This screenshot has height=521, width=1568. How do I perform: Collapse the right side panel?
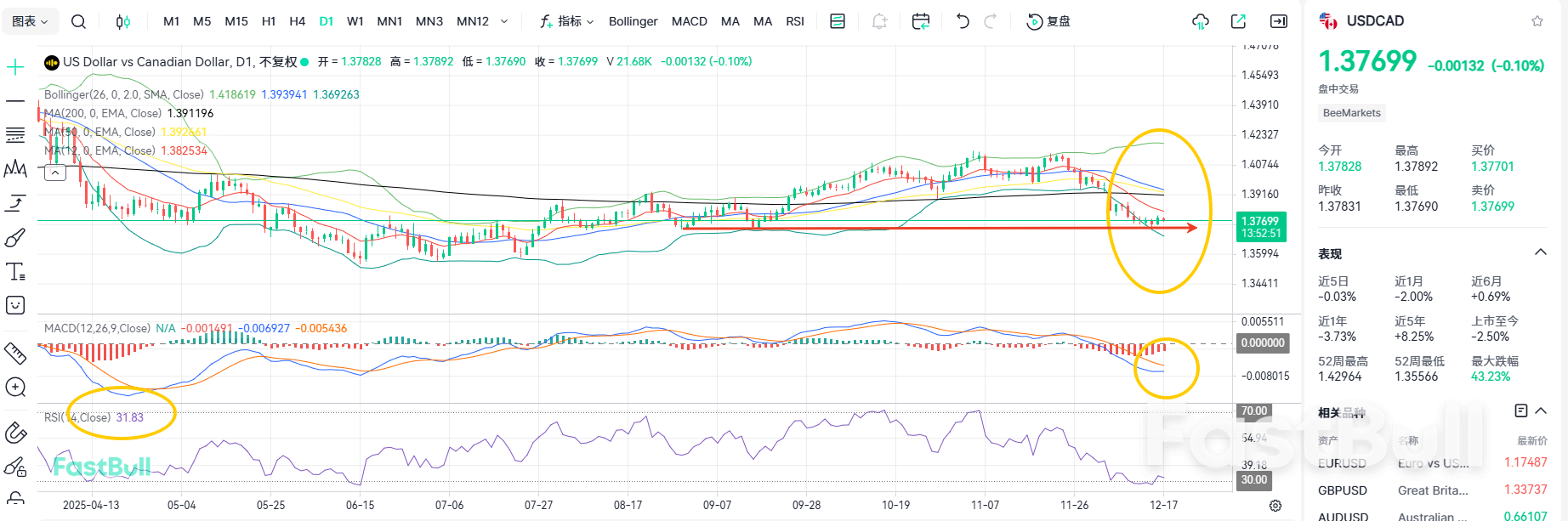(1279, 21)
